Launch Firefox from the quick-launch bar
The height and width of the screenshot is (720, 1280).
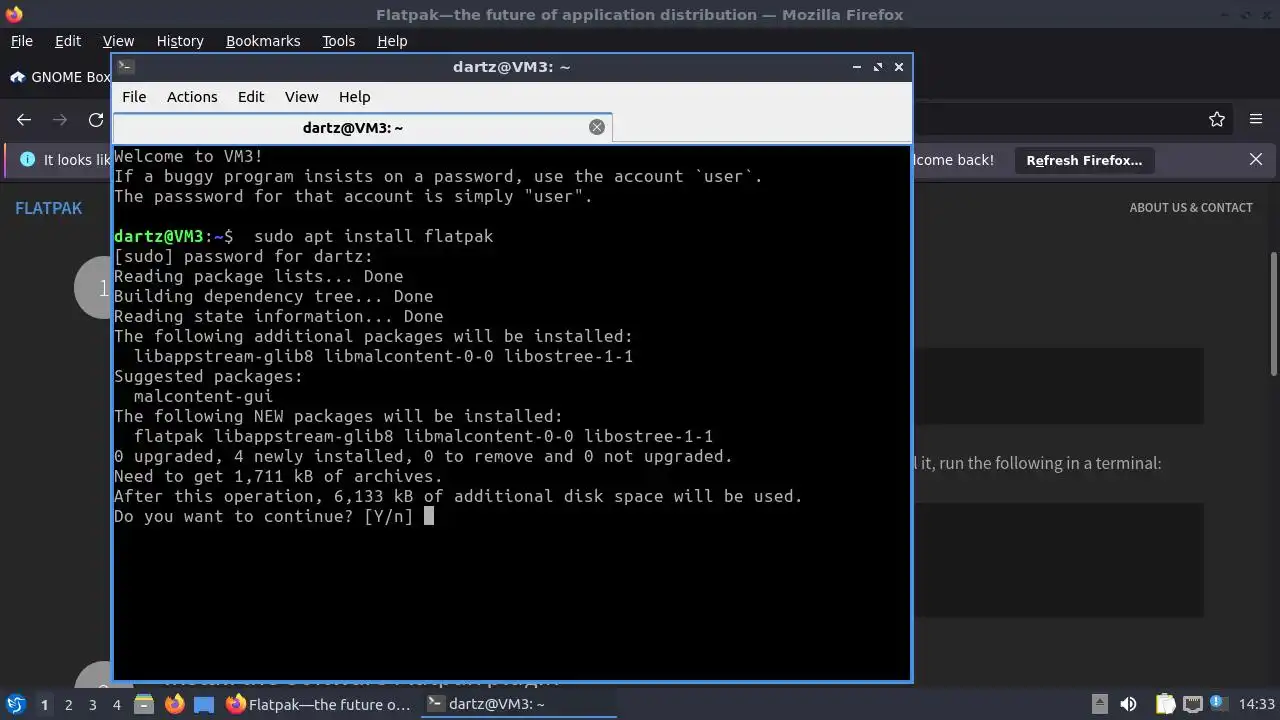[174, 704]
